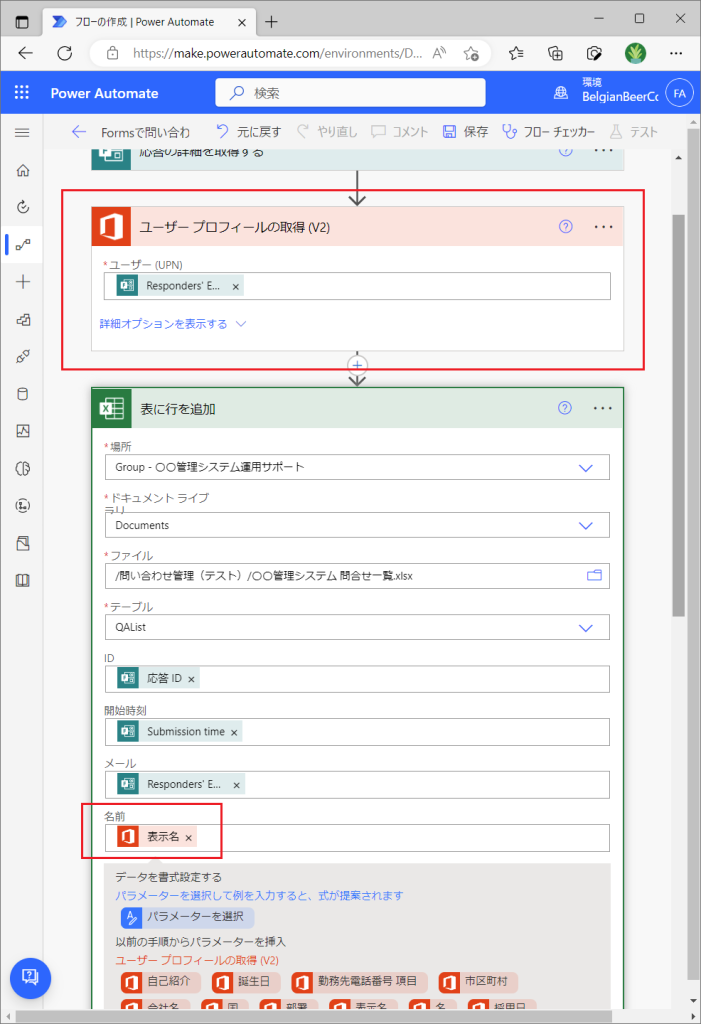701x1024 pixels.
Task: Open the FA account avatar
Action: (x=679, y=93)
